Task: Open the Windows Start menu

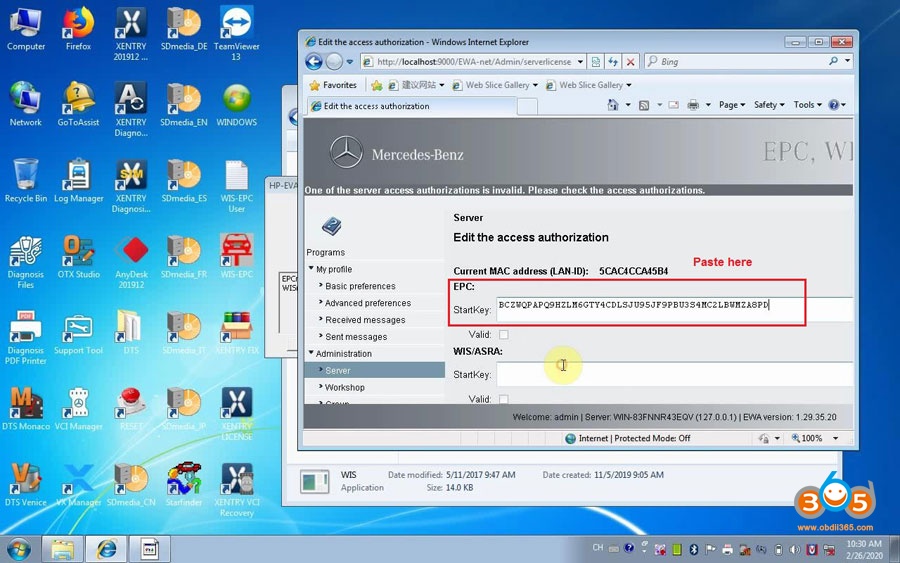Action: click(x=19, y=549)
